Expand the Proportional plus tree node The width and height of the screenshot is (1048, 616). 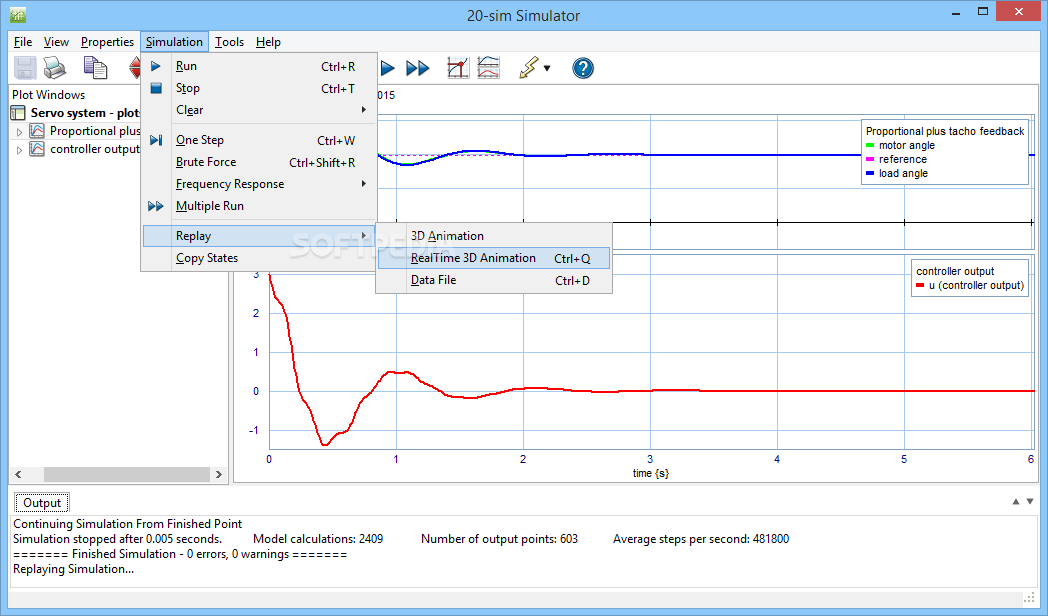19,132
